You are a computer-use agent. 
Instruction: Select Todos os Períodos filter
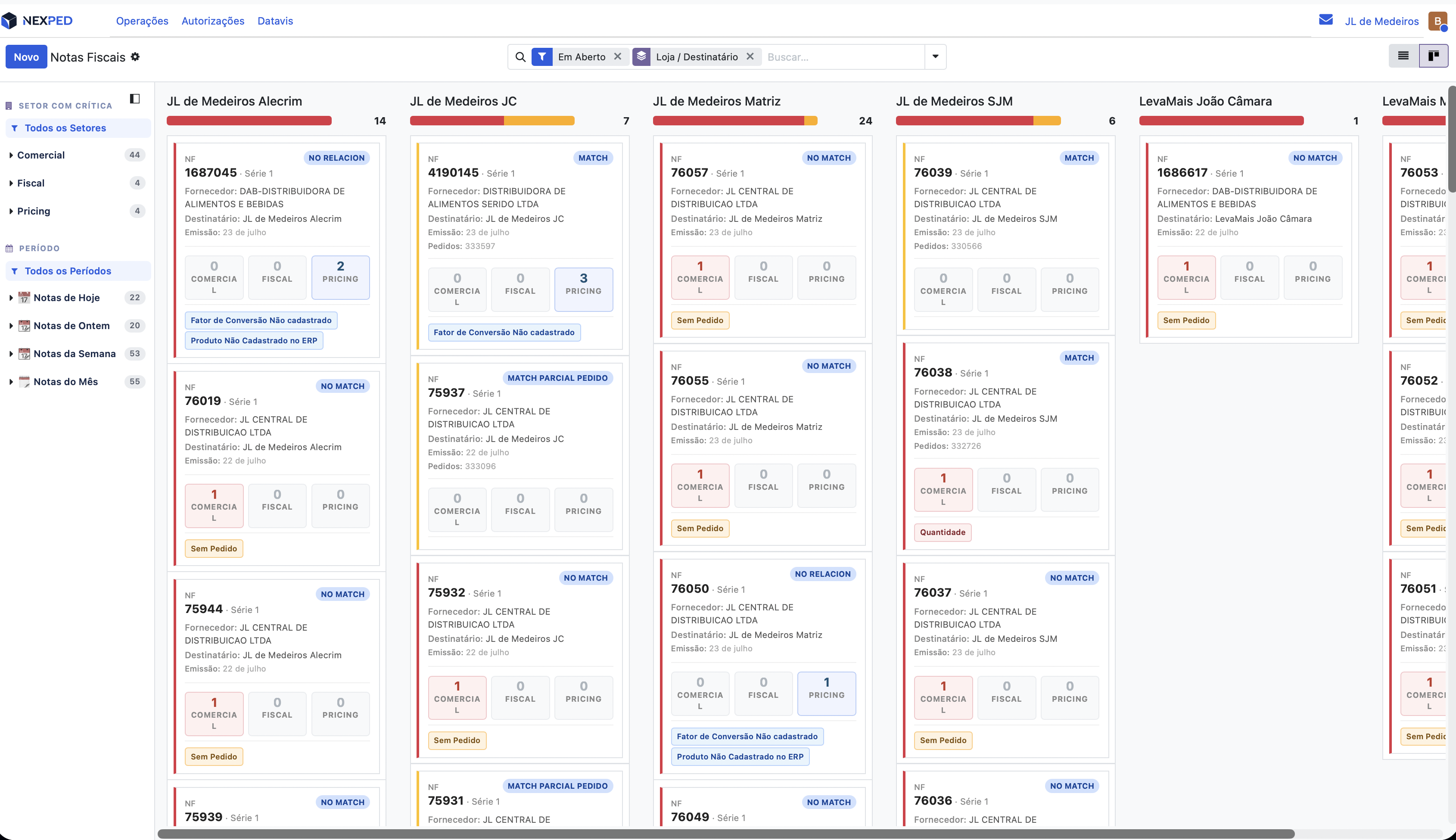[78, 271]
